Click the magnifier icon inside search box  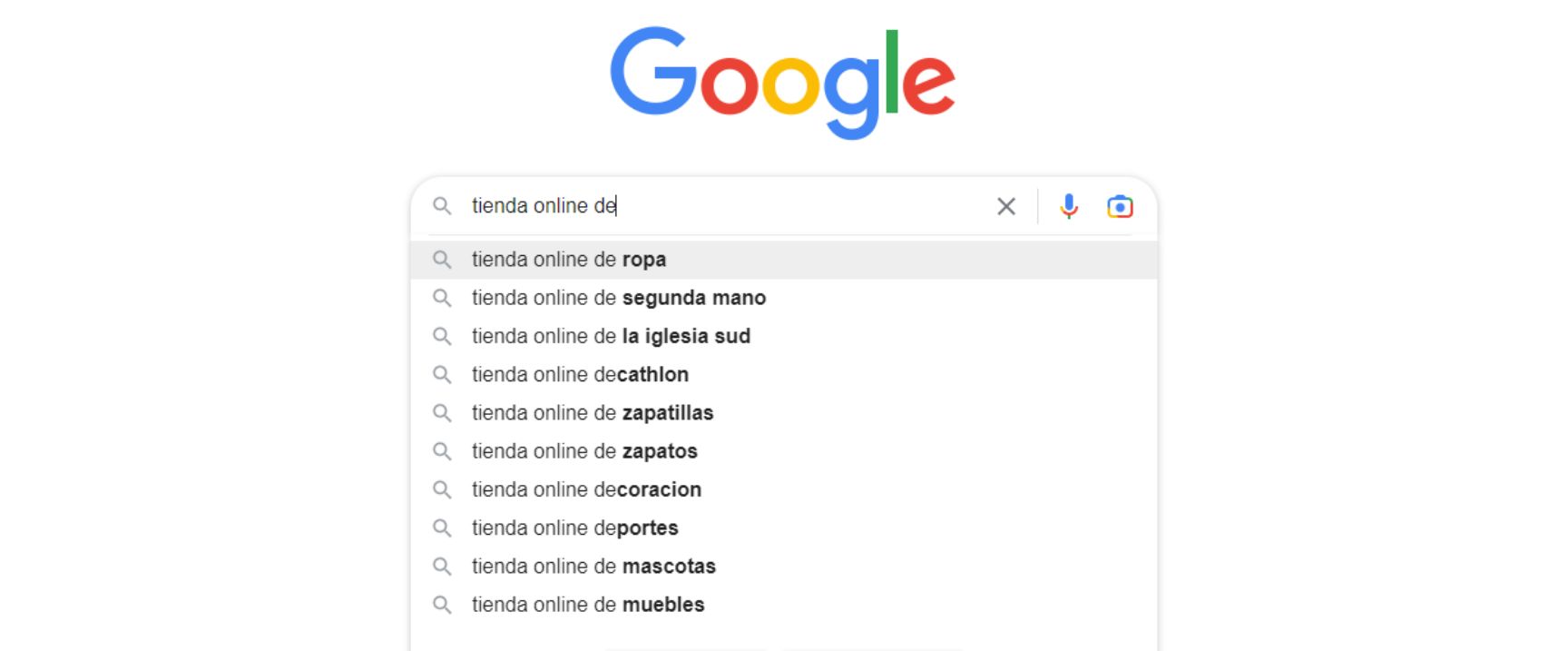coord(442,206)
